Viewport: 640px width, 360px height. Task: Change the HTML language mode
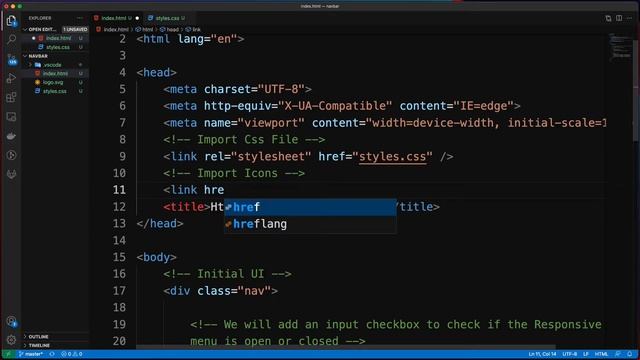601,354
